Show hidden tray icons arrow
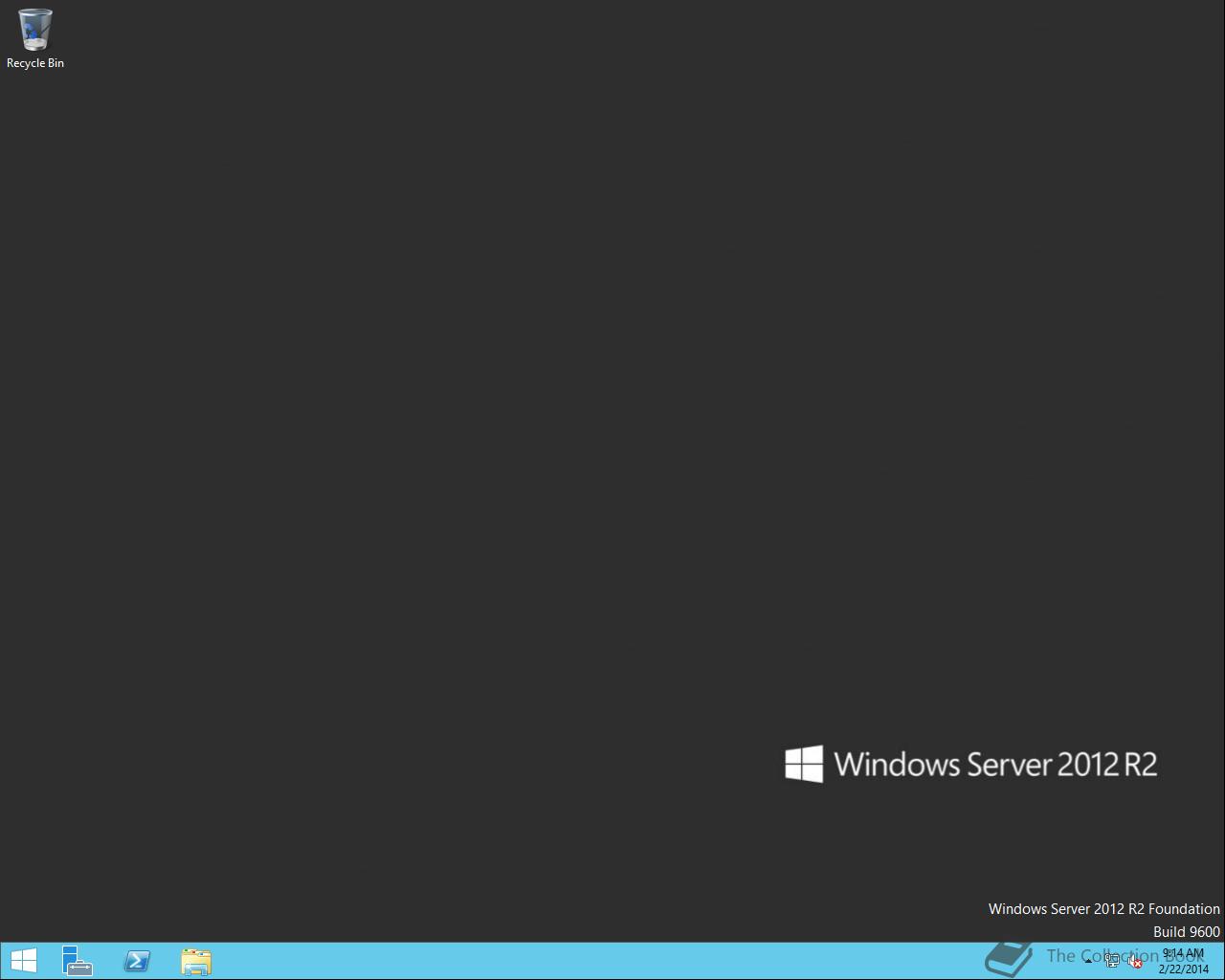The height and width of the screenshot is (980, 1225). [1089, 962]
